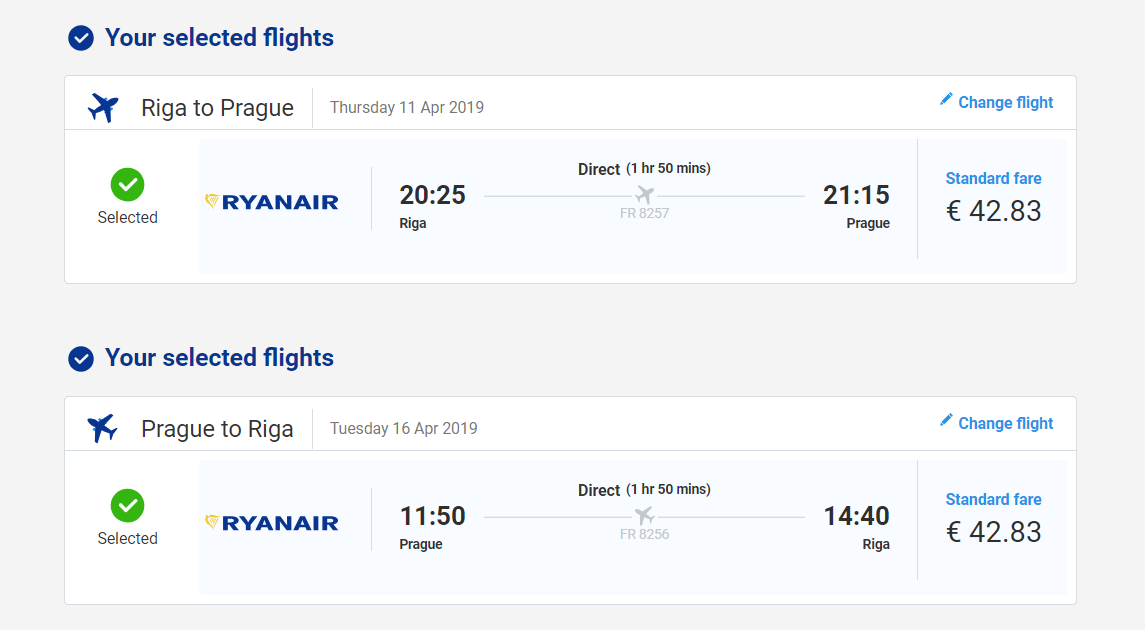Select the Standard fare on the Prague departure
1145x630 pixels.
click(x=993, y=500)
